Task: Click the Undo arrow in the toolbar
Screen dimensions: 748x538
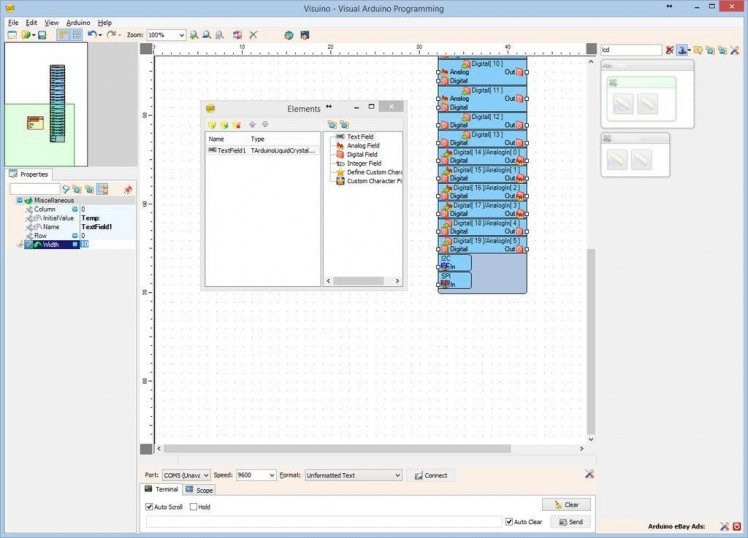Action: [91, 35]
